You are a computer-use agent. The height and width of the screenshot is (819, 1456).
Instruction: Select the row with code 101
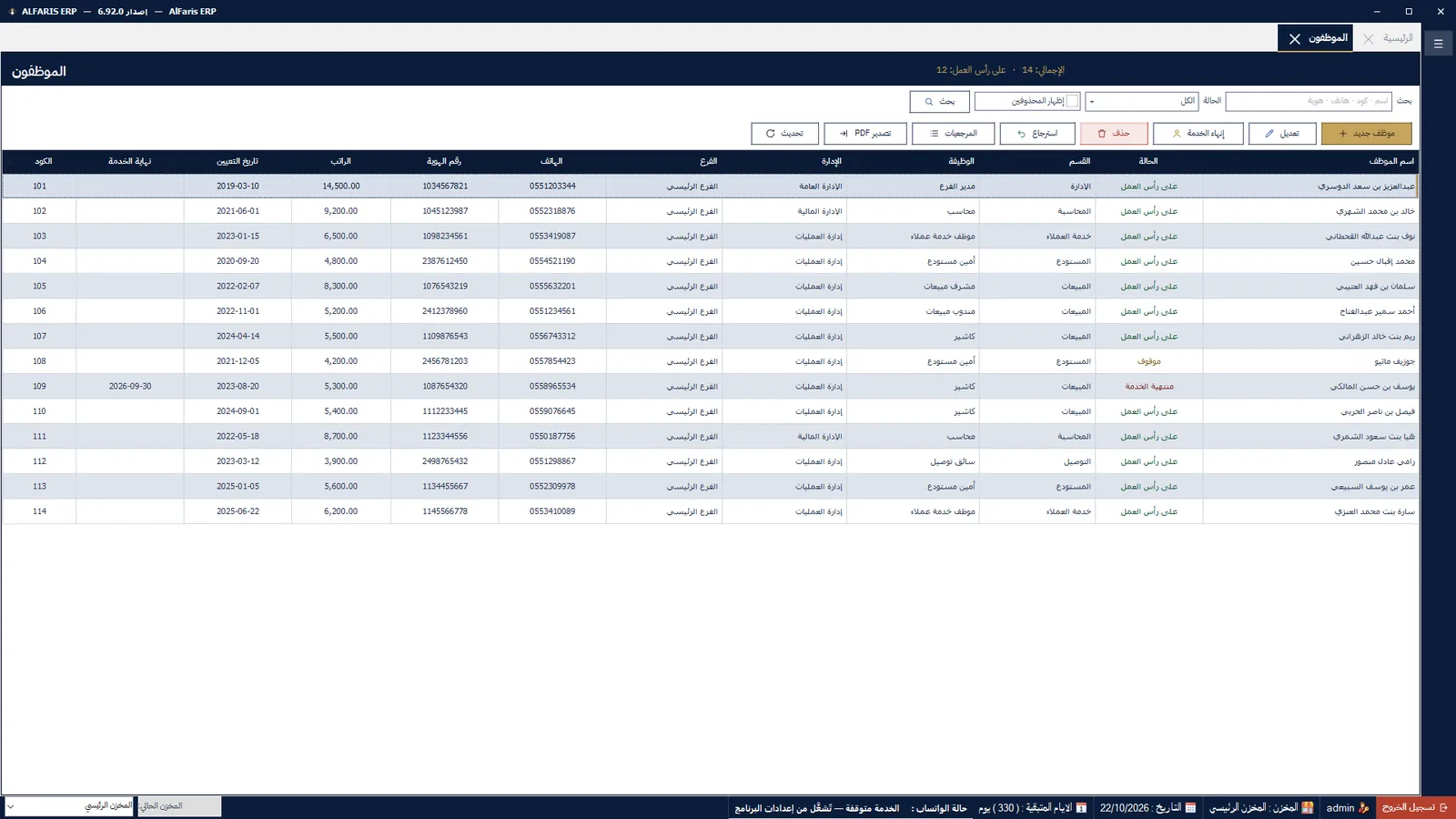coord(710,186)
